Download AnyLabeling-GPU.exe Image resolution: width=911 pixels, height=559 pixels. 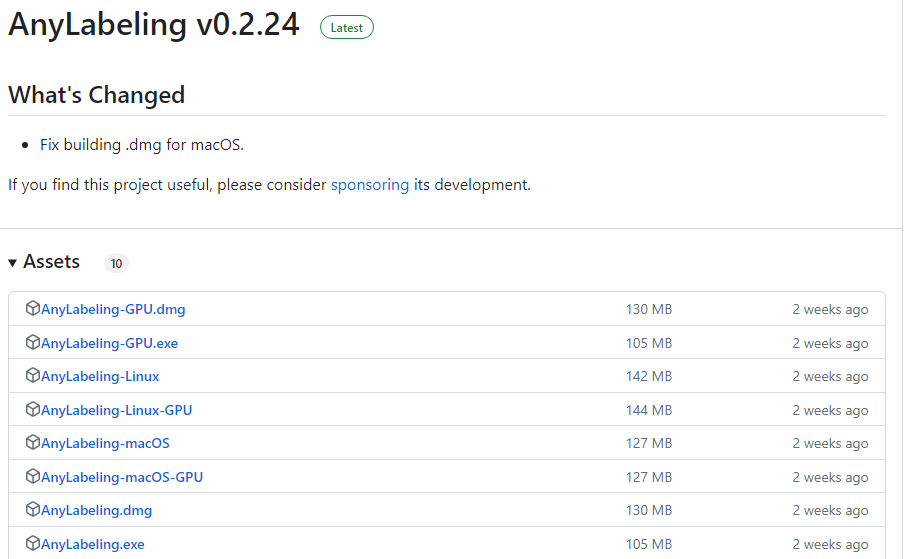[x=109, y=343]
